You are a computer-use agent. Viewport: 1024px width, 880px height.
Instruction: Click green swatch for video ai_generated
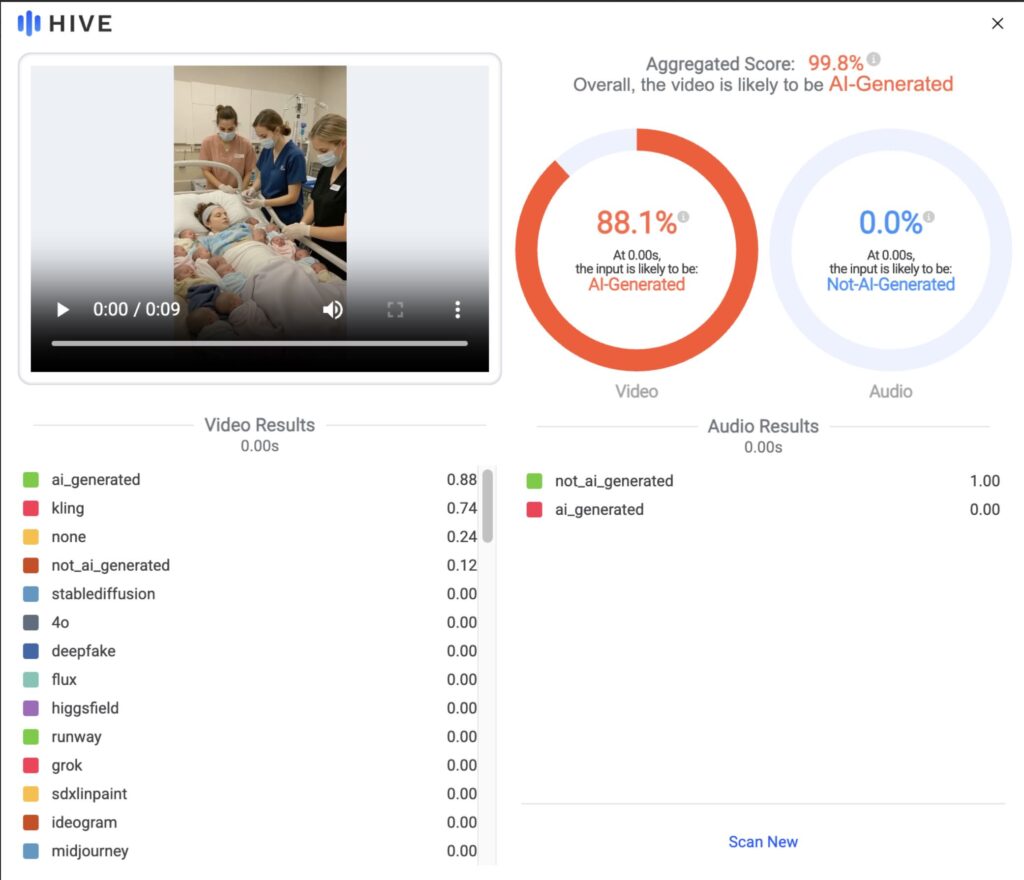point(31,480)
